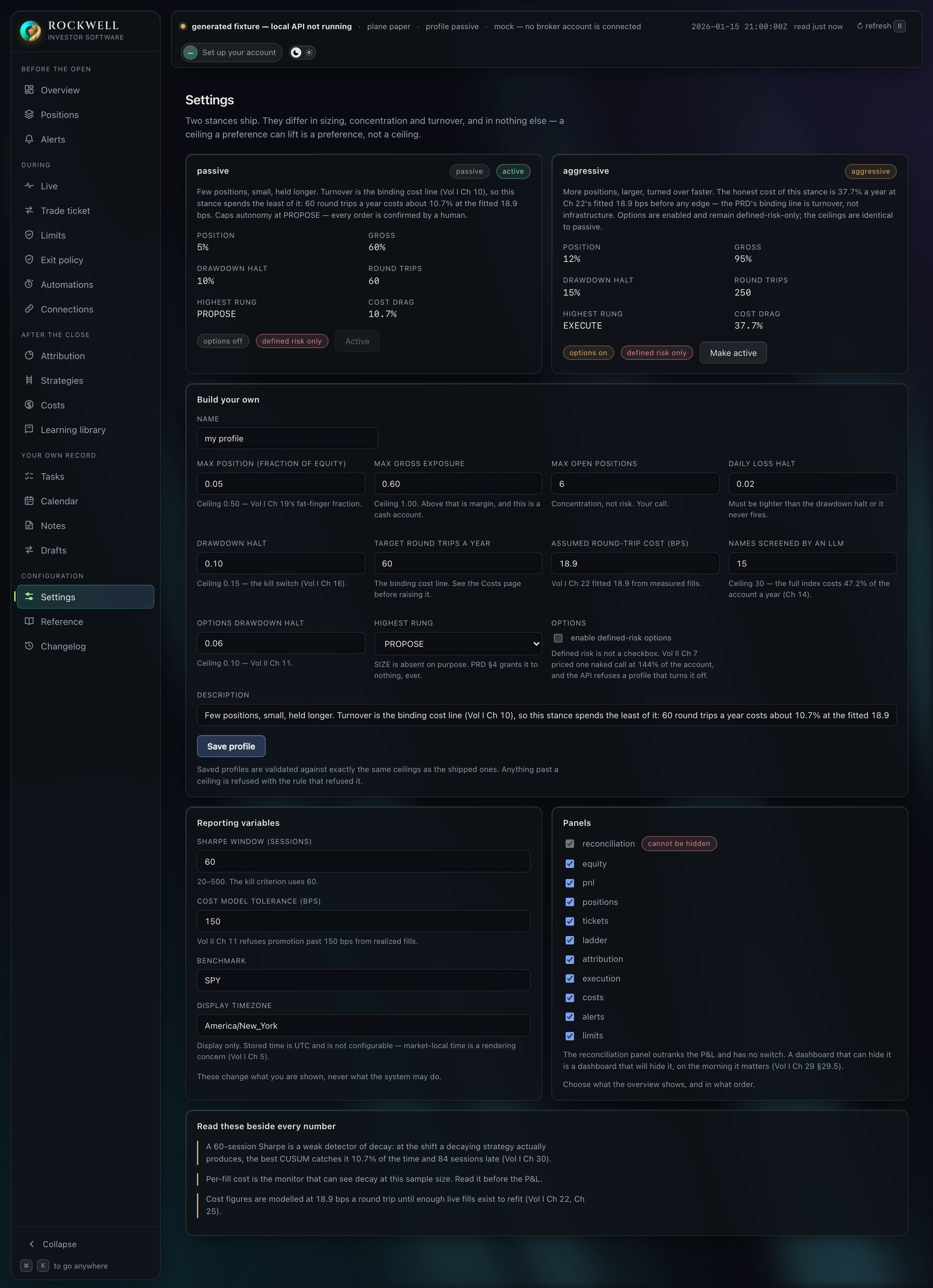Click the Connections link icon
The image size is (933, 1288).
click(x=29, y=308)
